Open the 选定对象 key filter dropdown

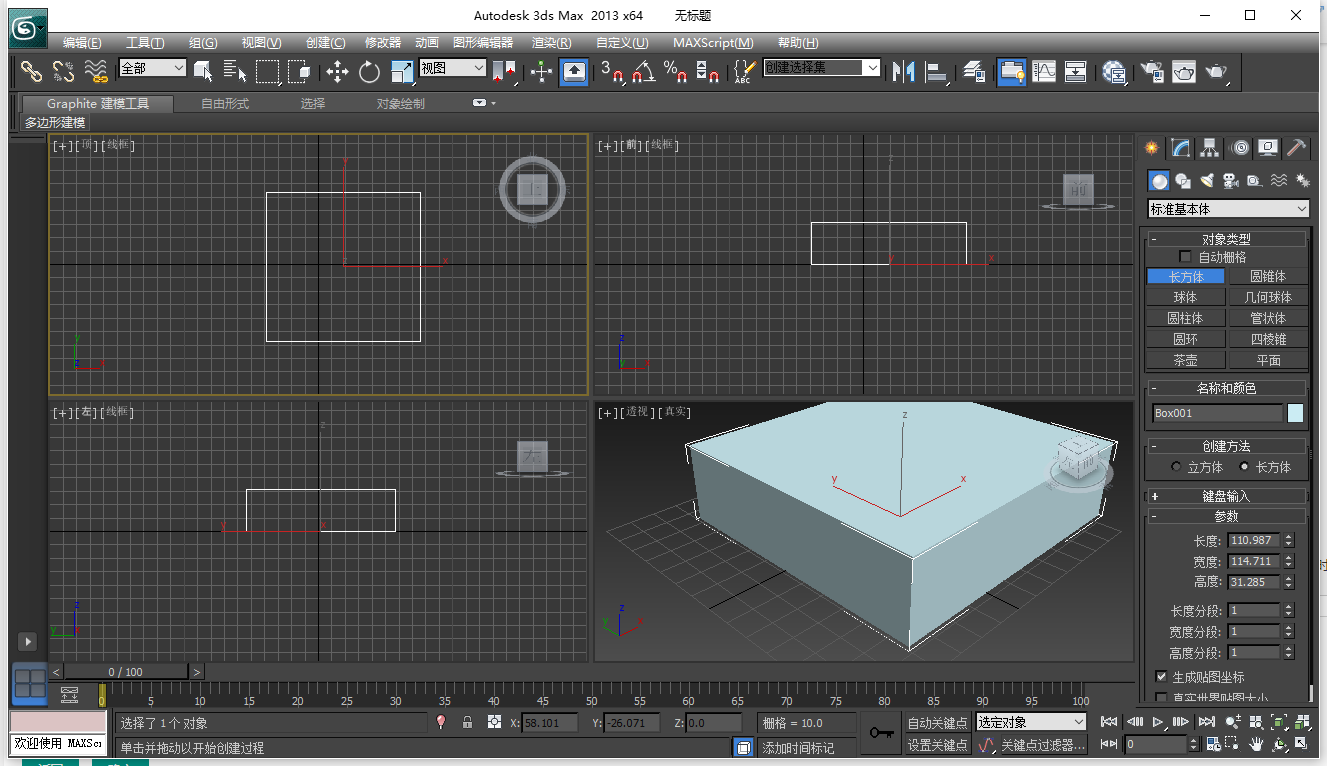pos(1031,722)
